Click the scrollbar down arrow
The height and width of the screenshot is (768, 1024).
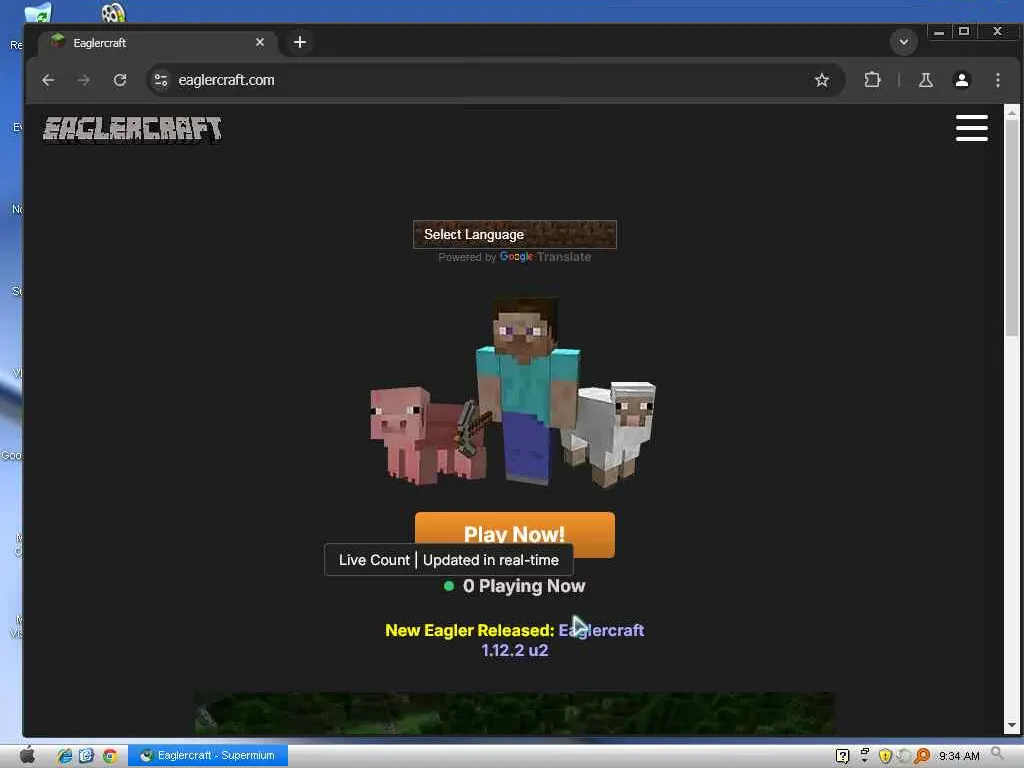tap(1012, 726)
